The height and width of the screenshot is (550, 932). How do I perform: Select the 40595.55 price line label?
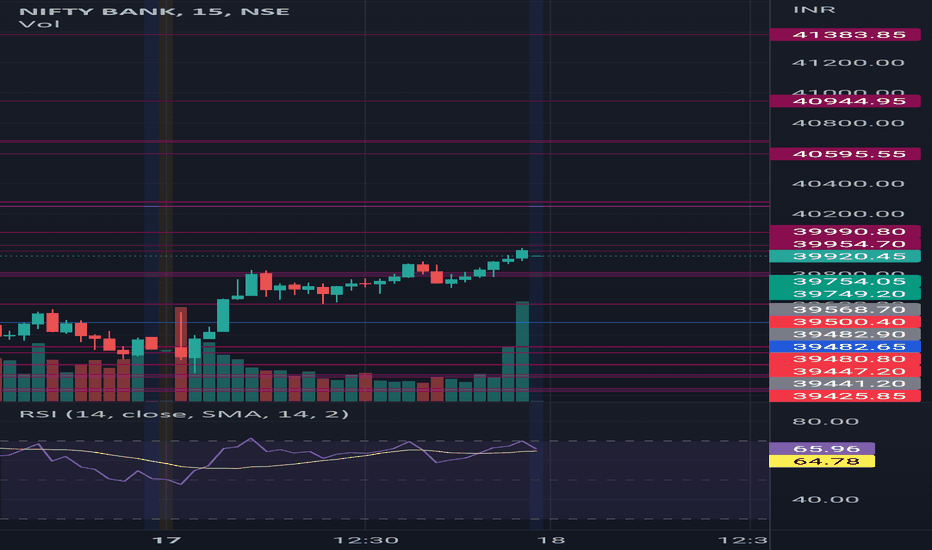pyautogui.click(x=845, y=155)
